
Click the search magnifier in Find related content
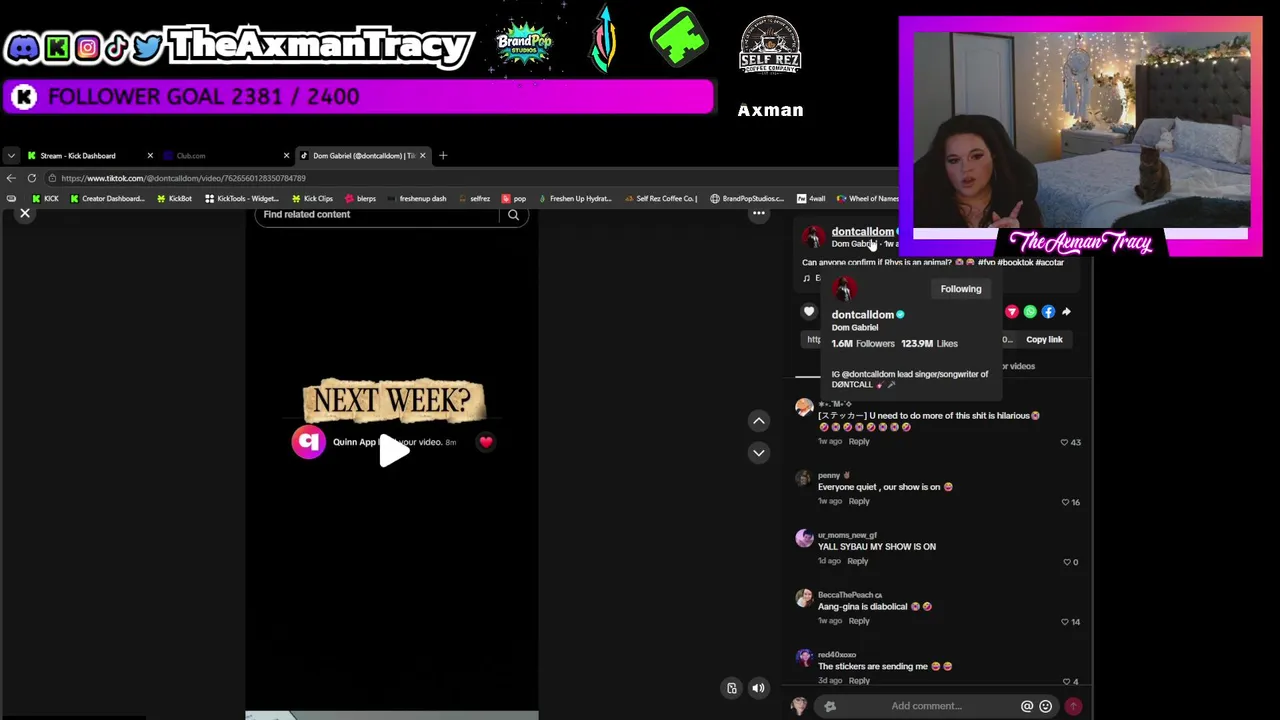(513, 215)
